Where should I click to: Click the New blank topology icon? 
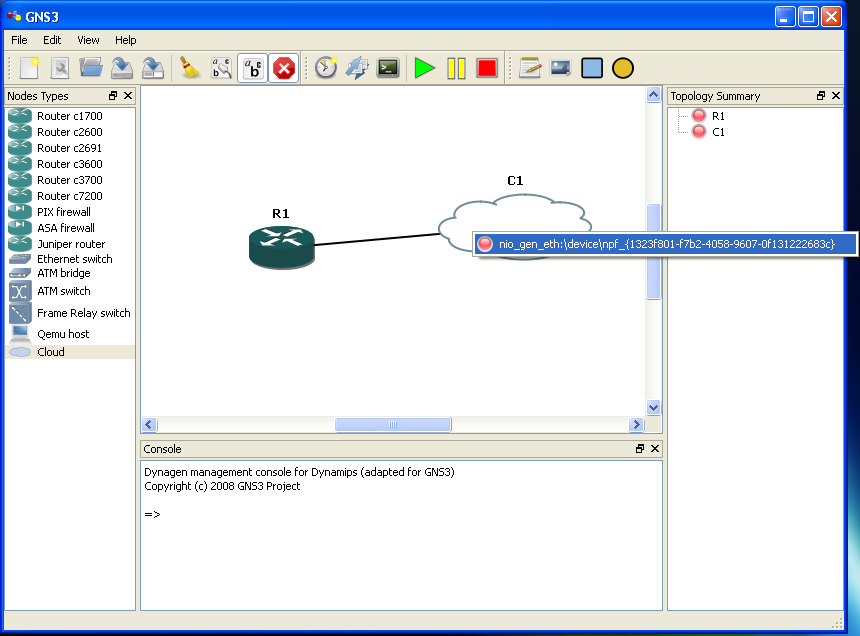(x=29, y=69)
